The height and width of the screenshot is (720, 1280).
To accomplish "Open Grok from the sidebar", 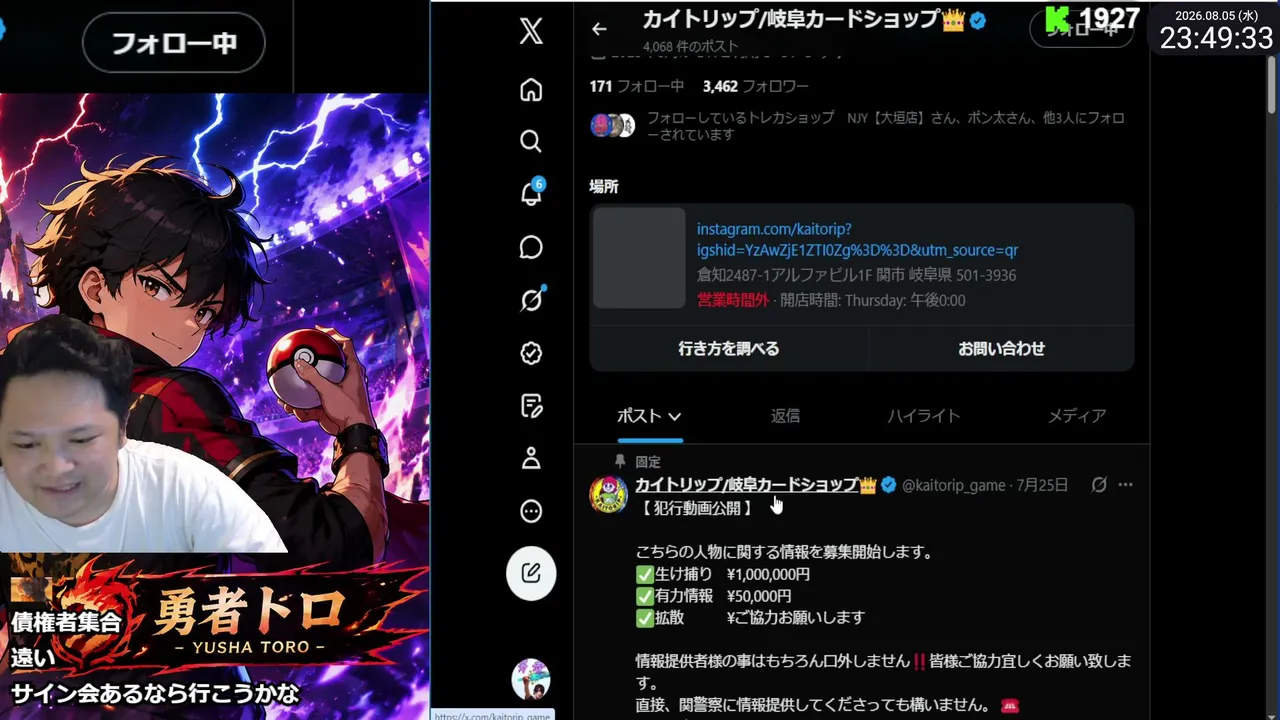I will pos(531,299).
